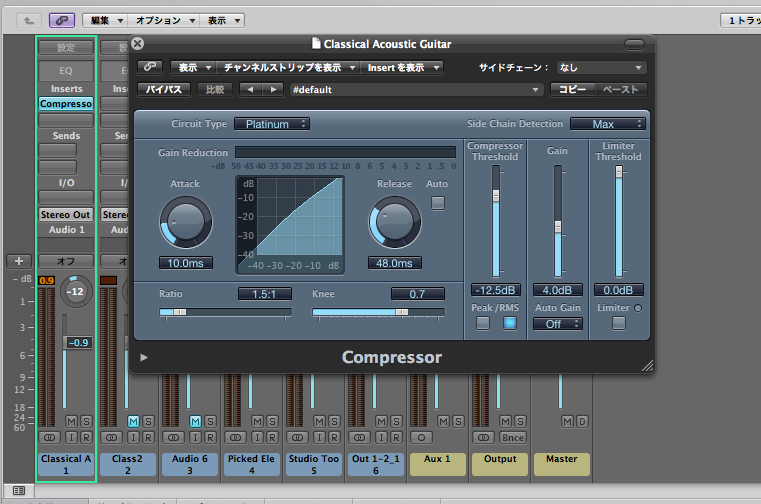Click the Attack knob in Compressor
This screenshot has width=761, height=504.
pyautogui.click(x=185, y=222)
